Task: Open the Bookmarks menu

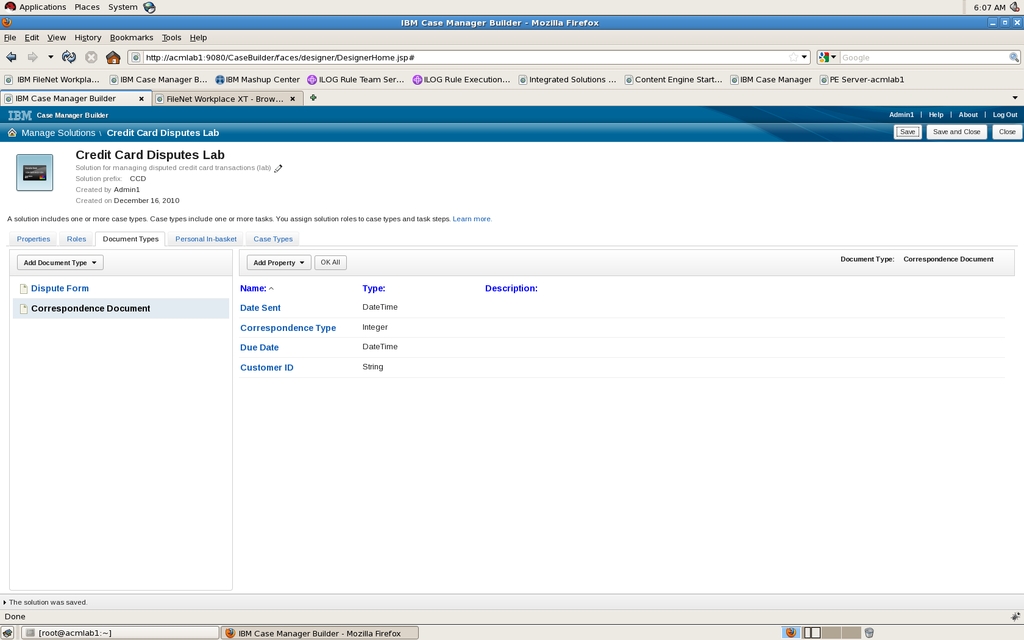Action: pyautogui.click(x=131, y=38)
